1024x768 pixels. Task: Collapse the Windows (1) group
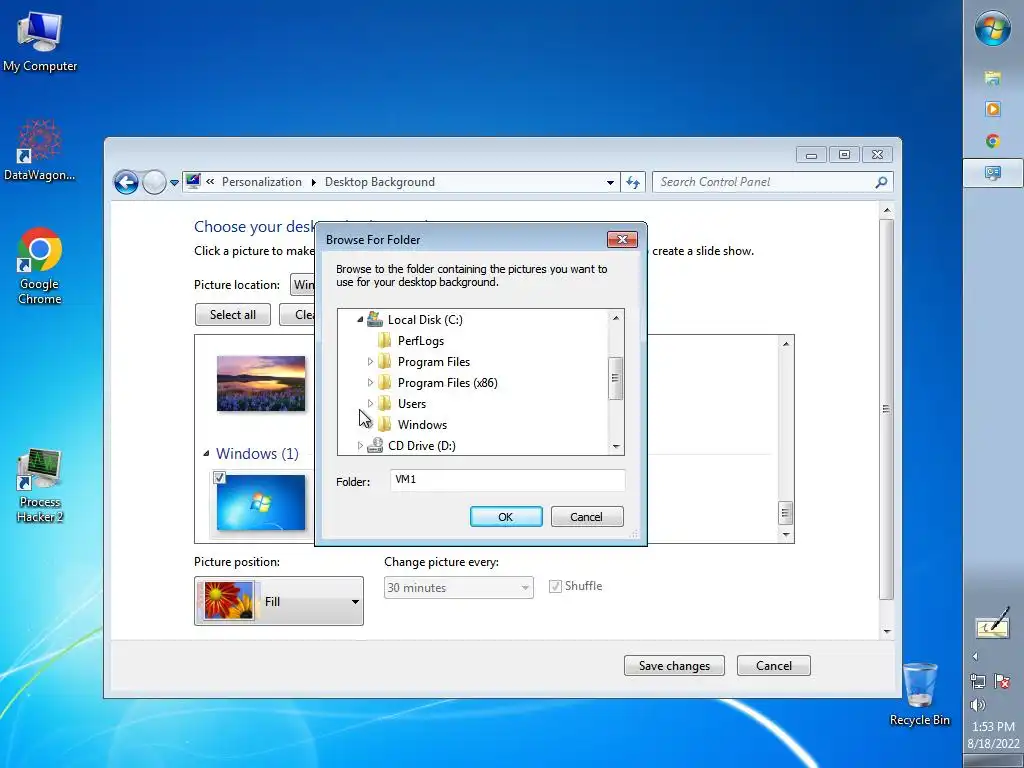206,453
